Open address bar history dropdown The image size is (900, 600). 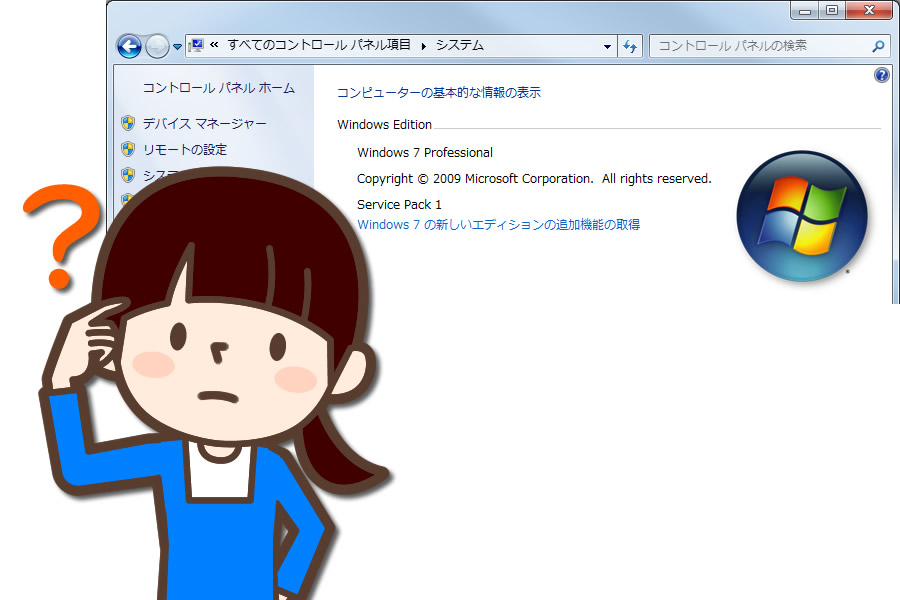[x=607, y=47]
